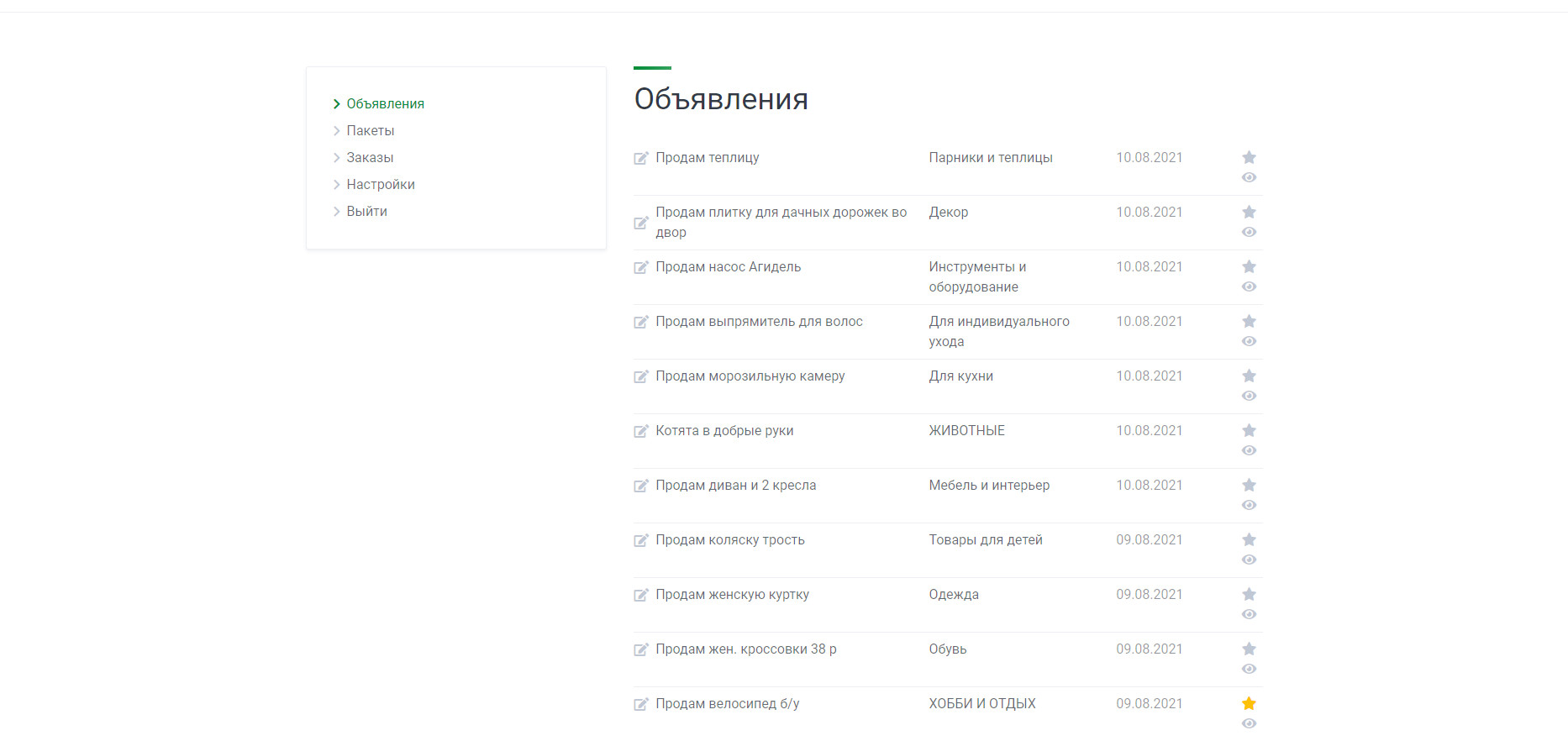Screen dimensions: 1568x741
Task: Click edit icon for Продам велосипед б/у
Action: [x=641, y=704]
